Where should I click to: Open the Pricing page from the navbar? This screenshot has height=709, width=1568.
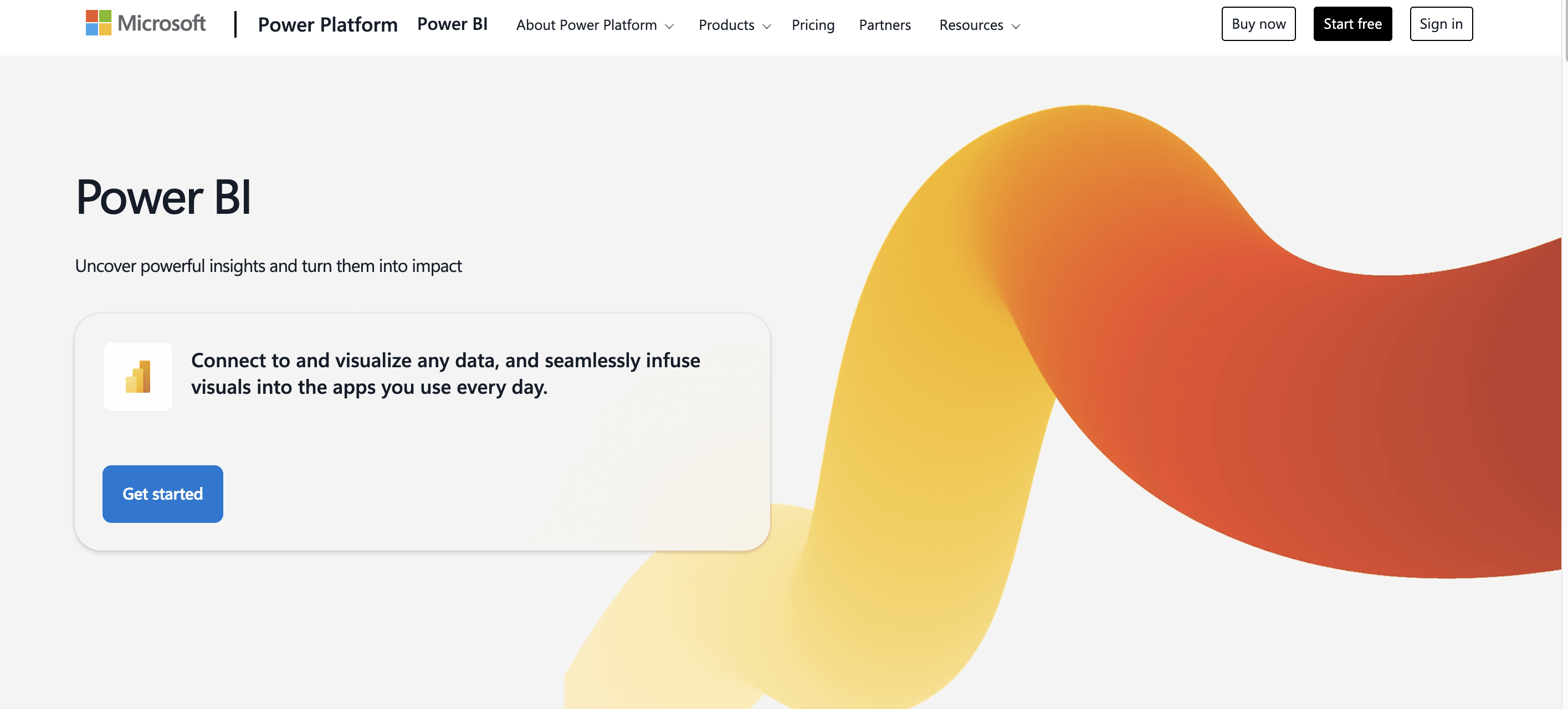[813, 25]
